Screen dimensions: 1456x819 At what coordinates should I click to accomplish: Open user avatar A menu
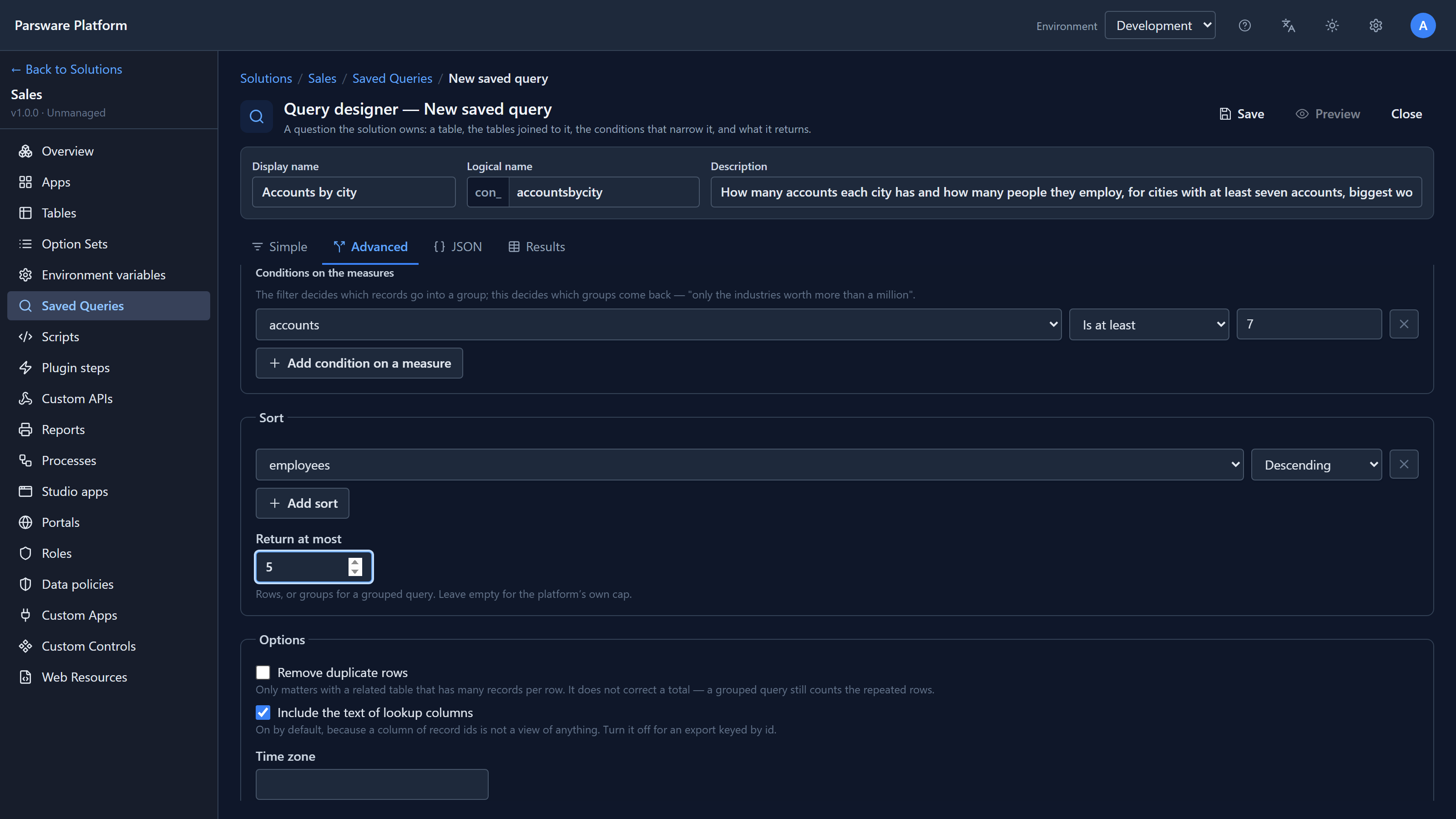pos(1423,25)
